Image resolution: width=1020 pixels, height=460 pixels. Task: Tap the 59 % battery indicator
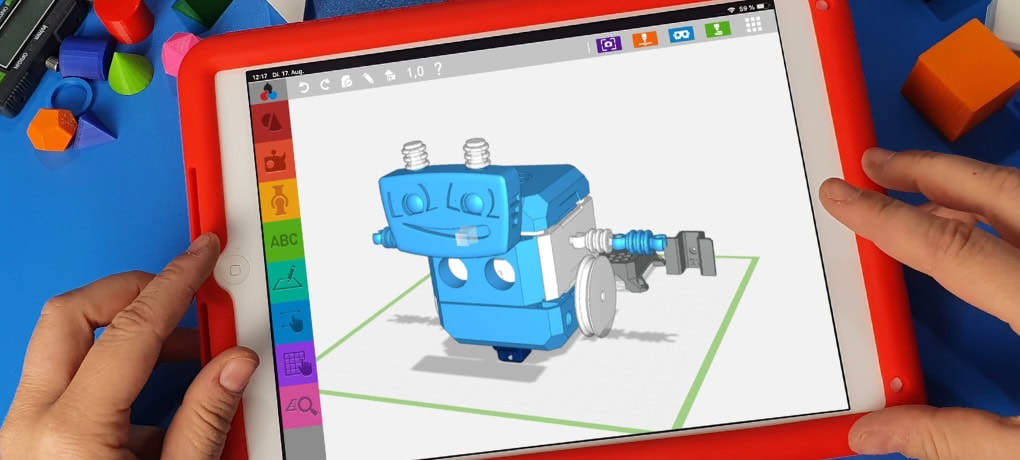(x=753, y=7)
